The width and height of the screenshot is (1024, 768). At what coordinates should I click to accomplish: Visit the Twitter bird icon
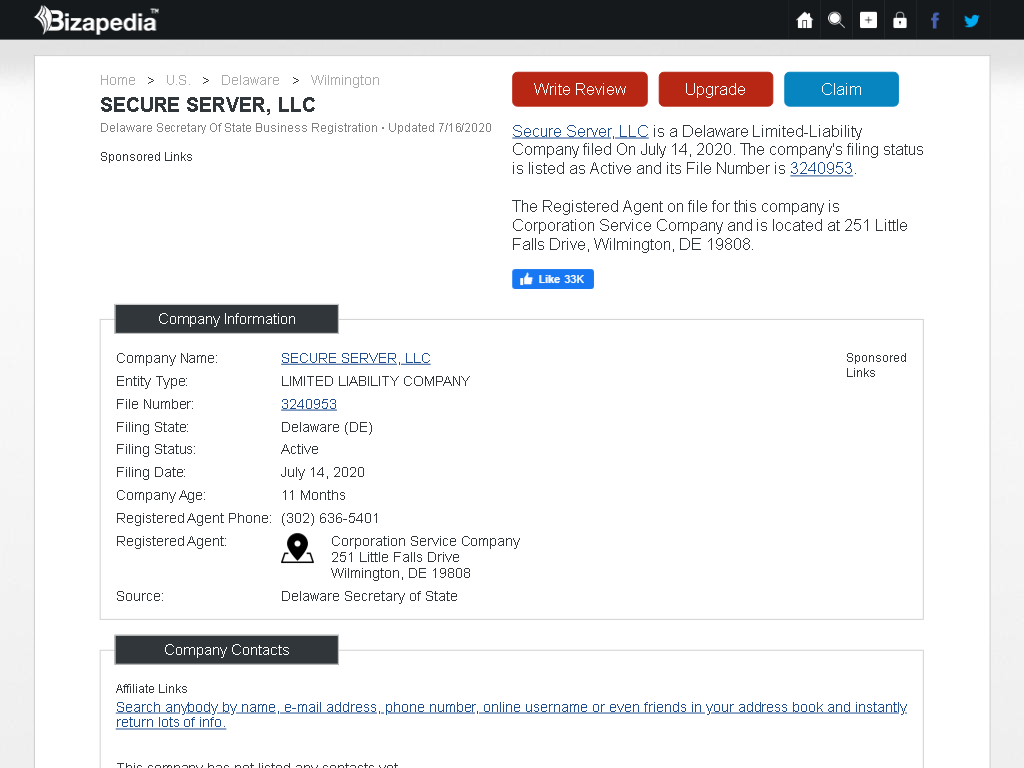coord(972,20)
